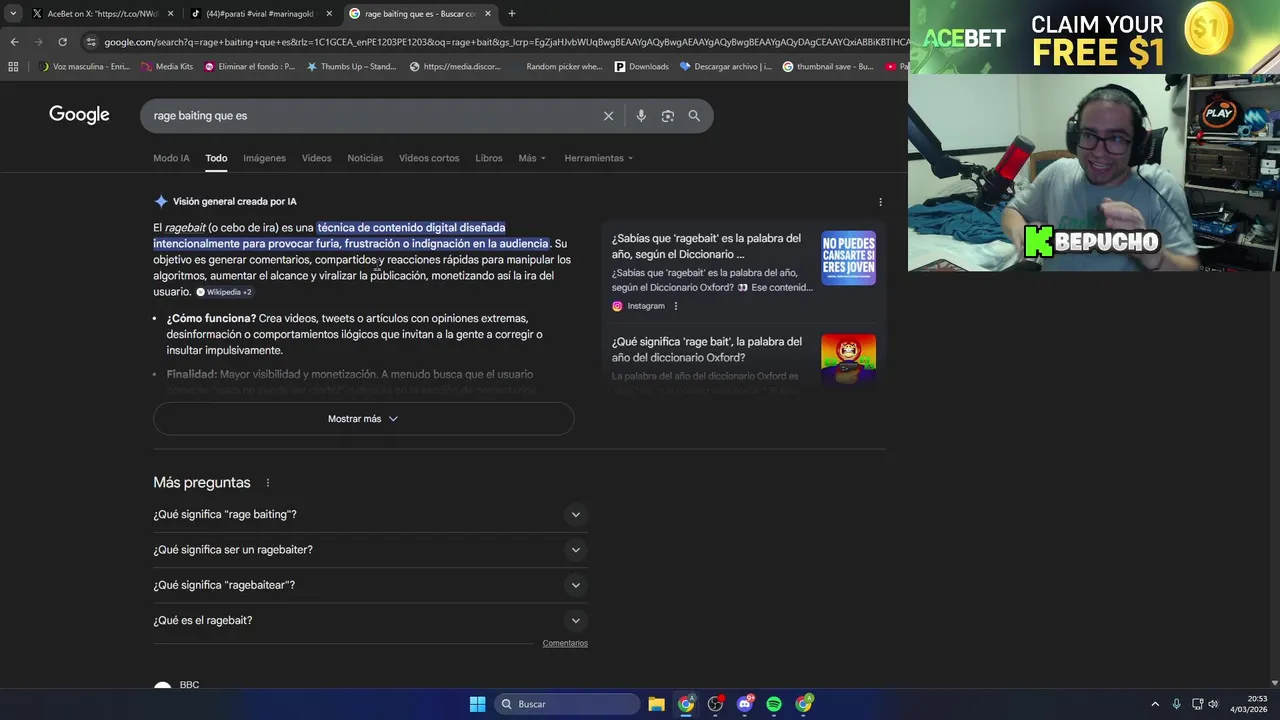Expand '¿Qué es el ragebait?' question

(370, 620)
